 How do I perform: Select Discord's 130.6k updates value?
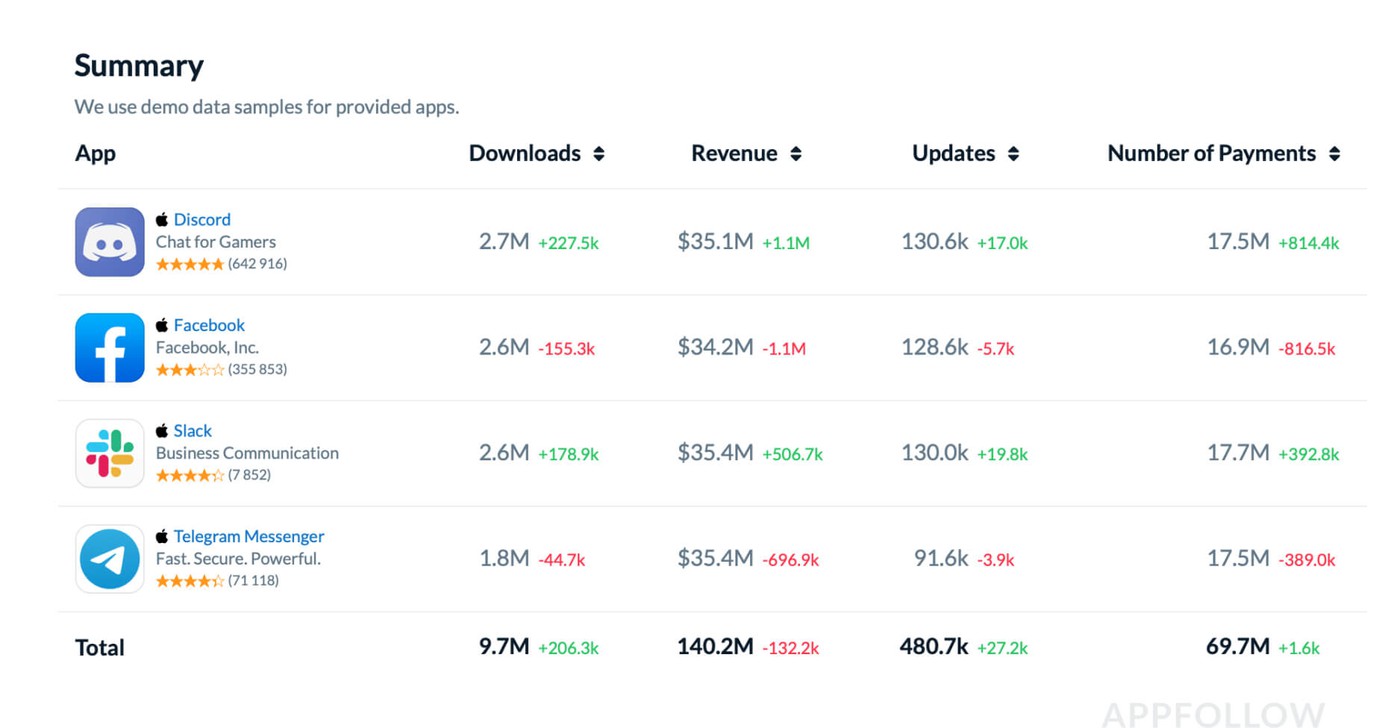pyautogui.click(x=934, y=242)
